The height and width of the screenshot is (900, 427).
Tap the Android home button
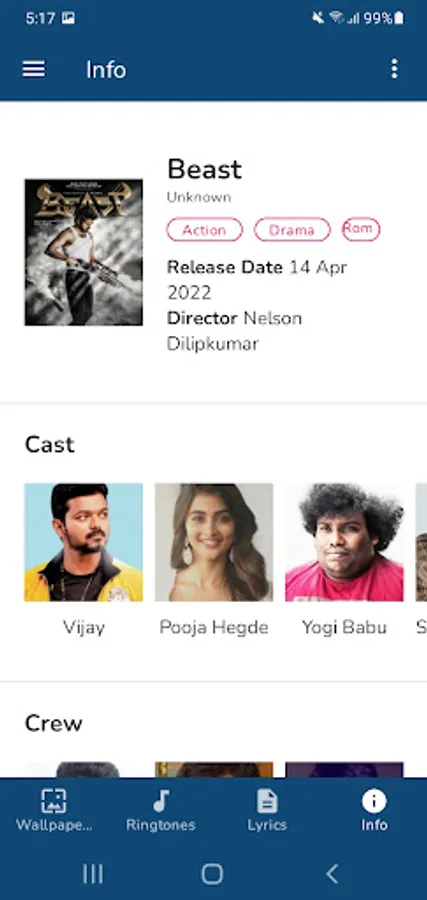click(212, 874)
